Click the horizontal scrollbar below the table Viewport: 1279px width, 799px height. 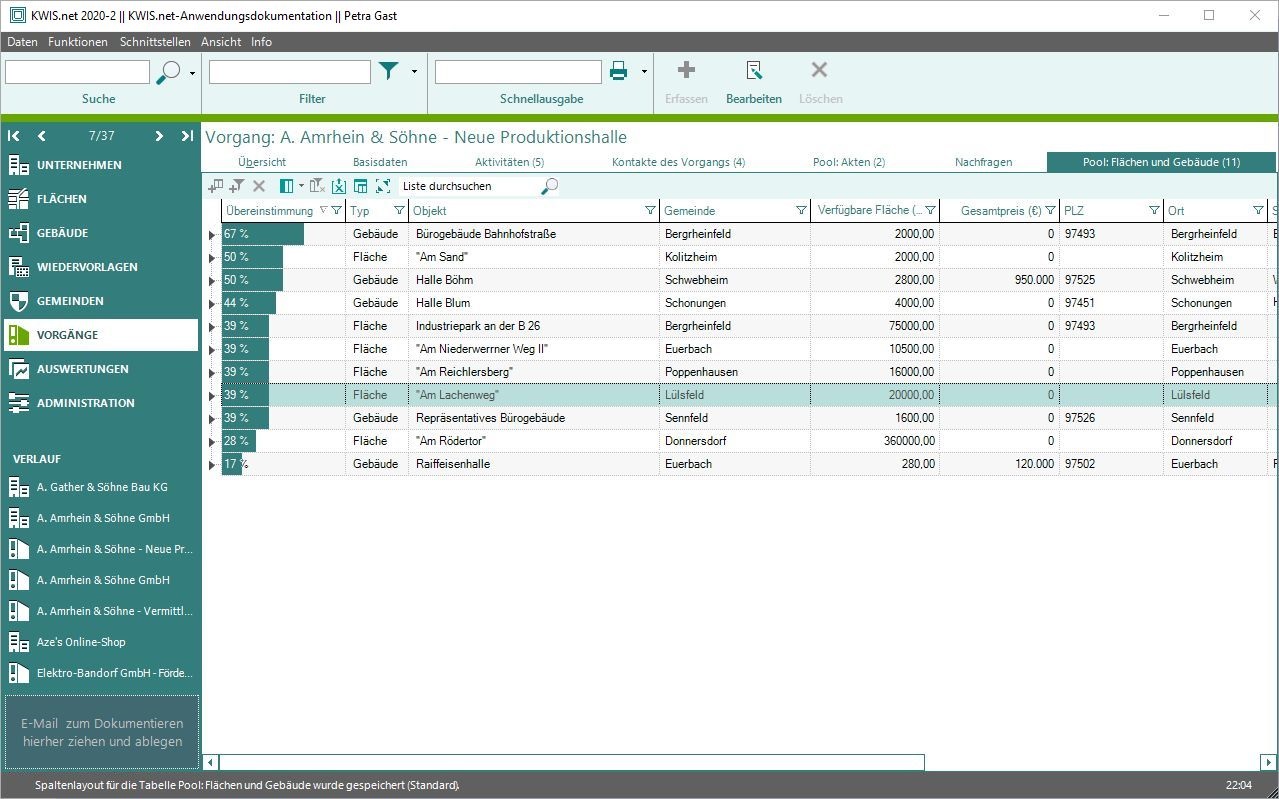570,762
